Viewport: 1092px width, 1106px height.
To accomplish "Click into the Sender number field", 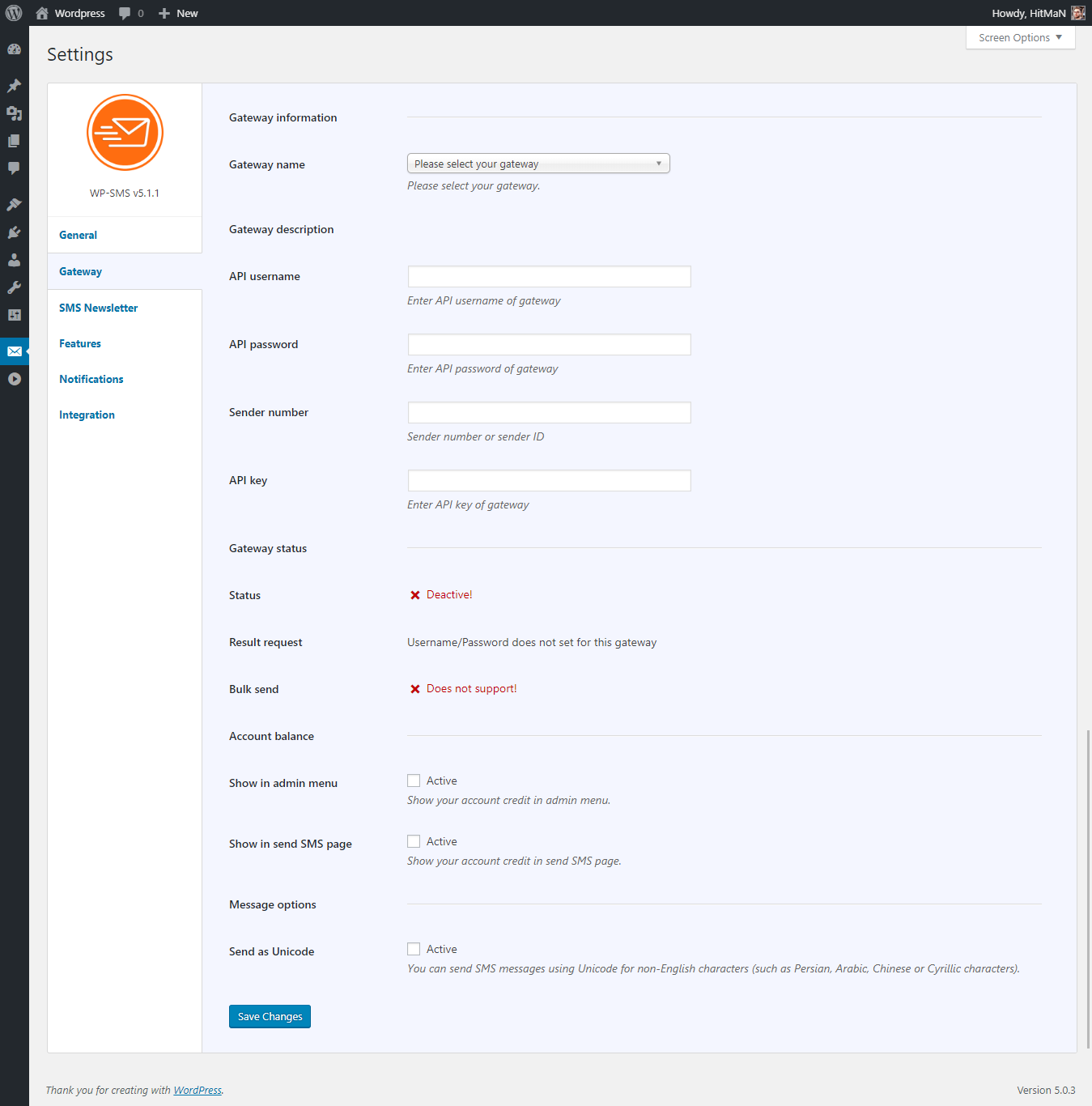I will [x=549, y=412].
